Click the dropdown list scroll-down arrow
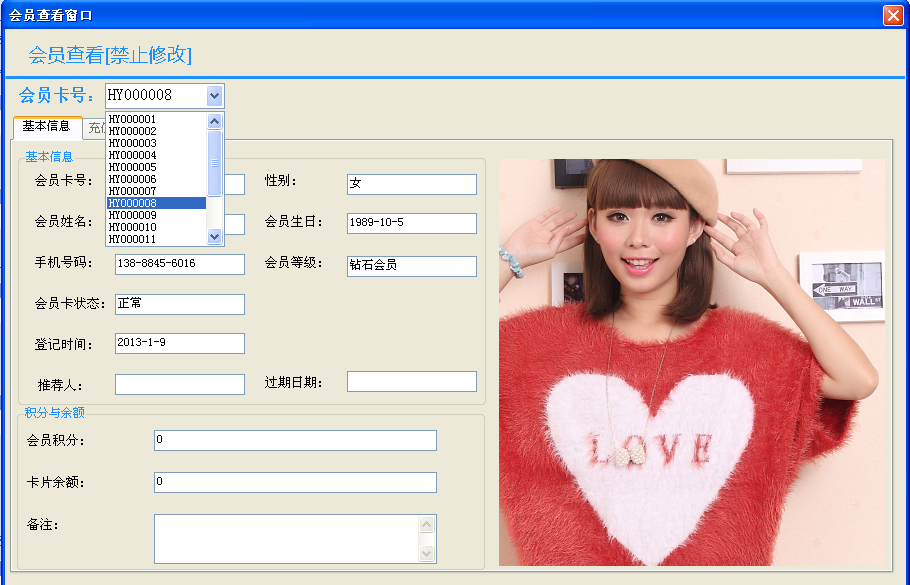 point(214,237)
